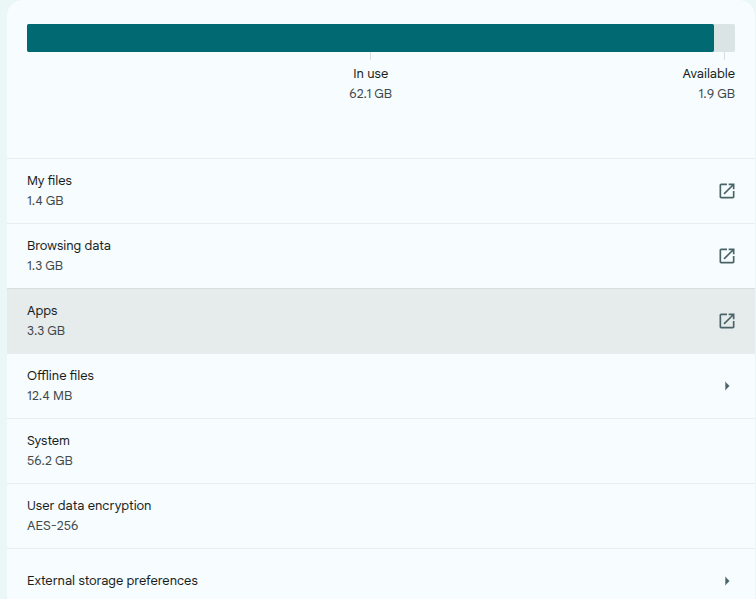Click the 62.1 GB in use value
Image resolution: width=756 pixels, height=599 pixels.
(x=370, y=94)
